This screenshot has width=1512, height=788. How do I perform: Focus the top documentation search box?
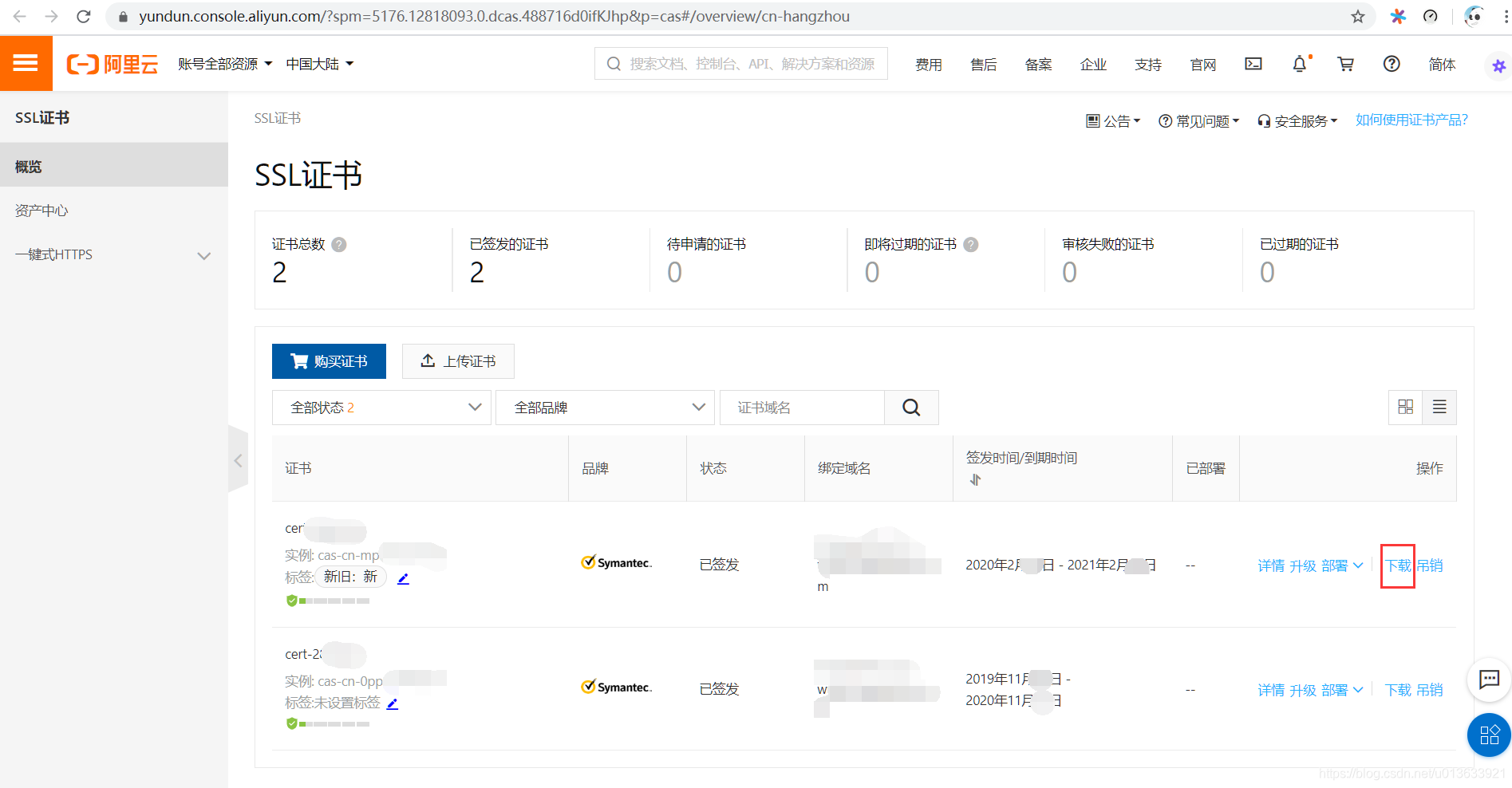[x=740, y=64]
